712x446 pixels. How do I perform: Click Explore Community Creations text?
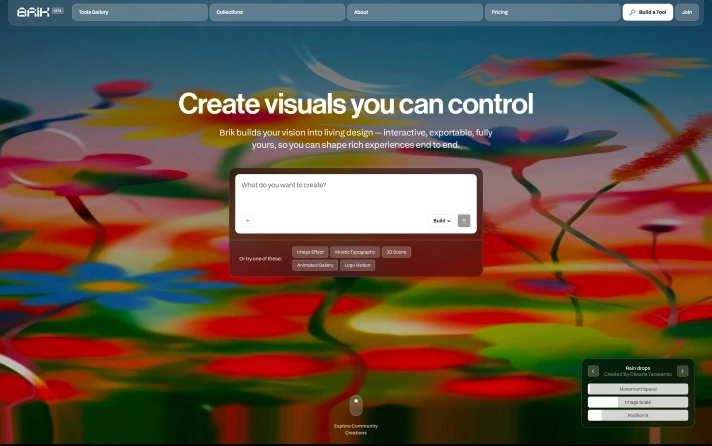tap(356, 429)
